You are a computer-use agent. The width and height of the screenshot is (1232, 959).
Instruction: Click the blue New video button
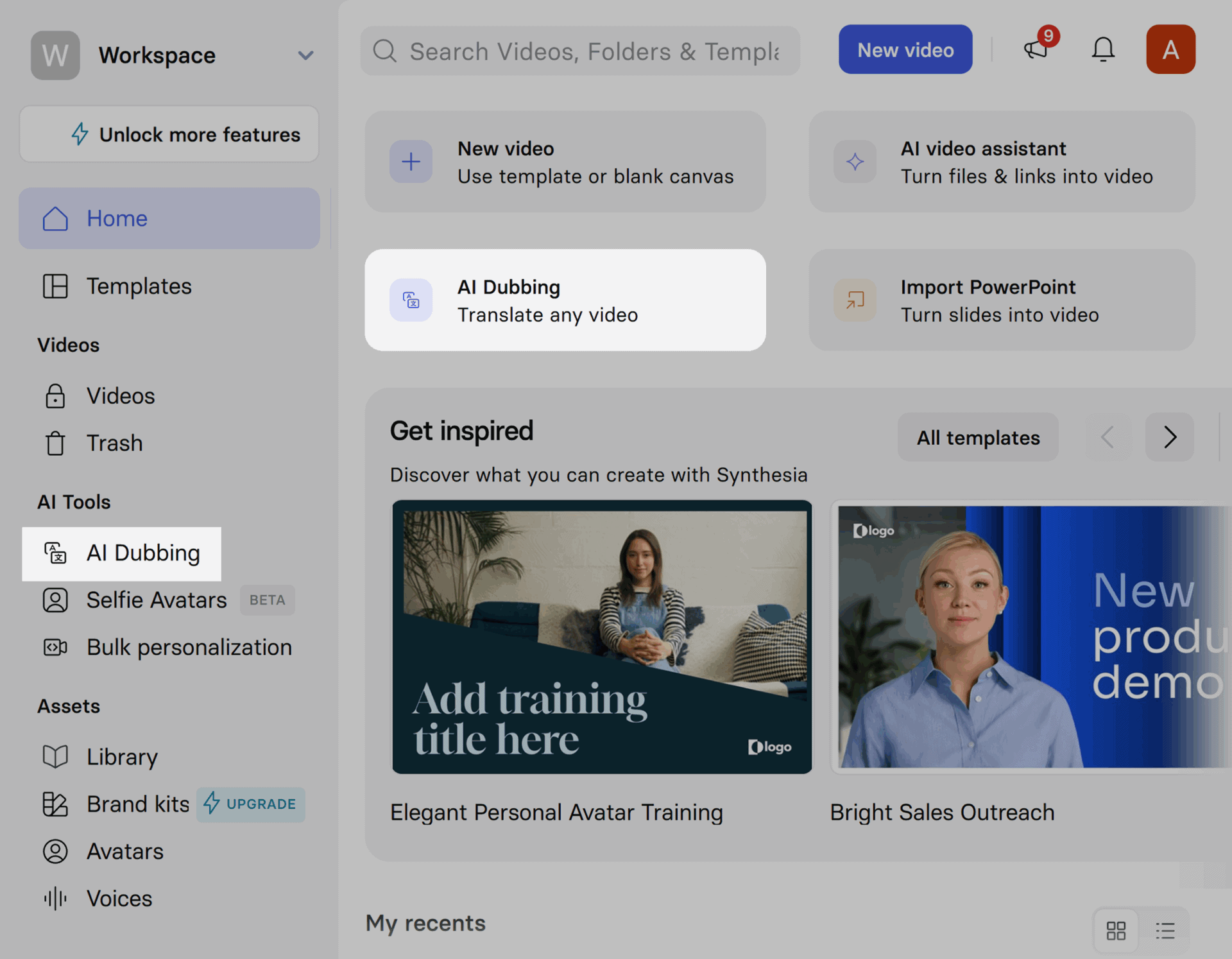point(905,49)
